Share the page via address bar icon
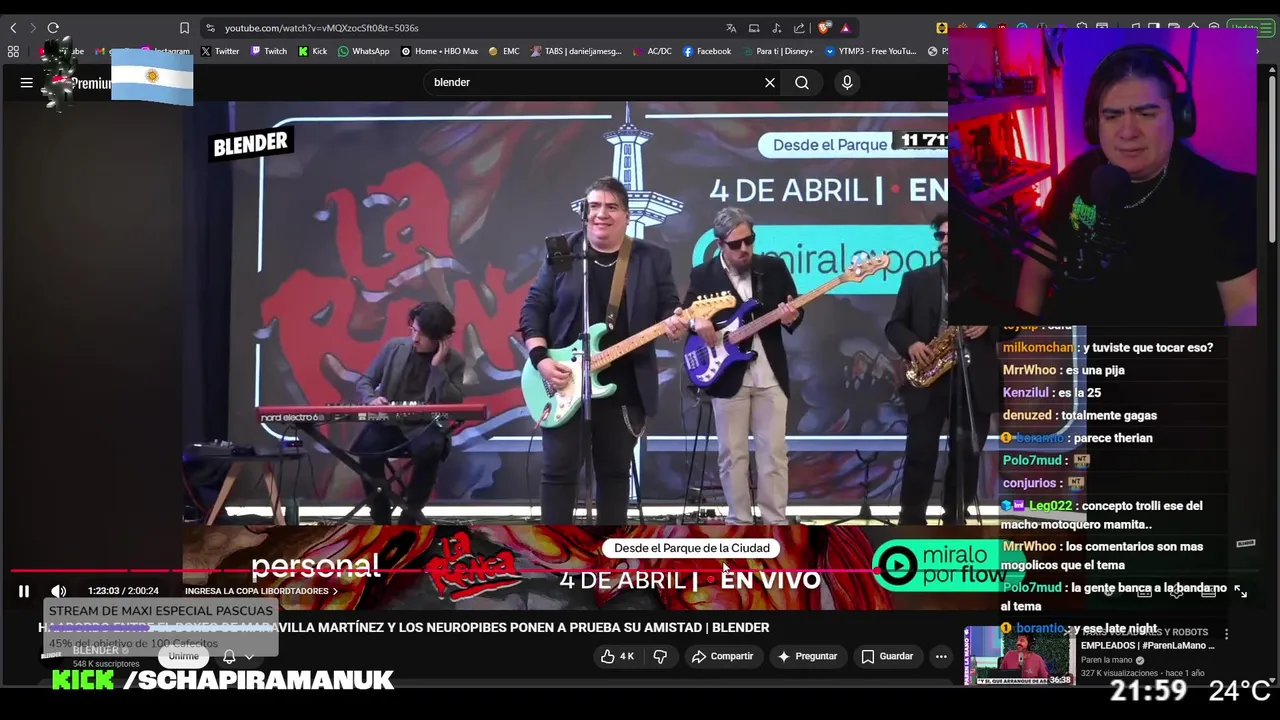1280x720 pixels. pos(799,28)
